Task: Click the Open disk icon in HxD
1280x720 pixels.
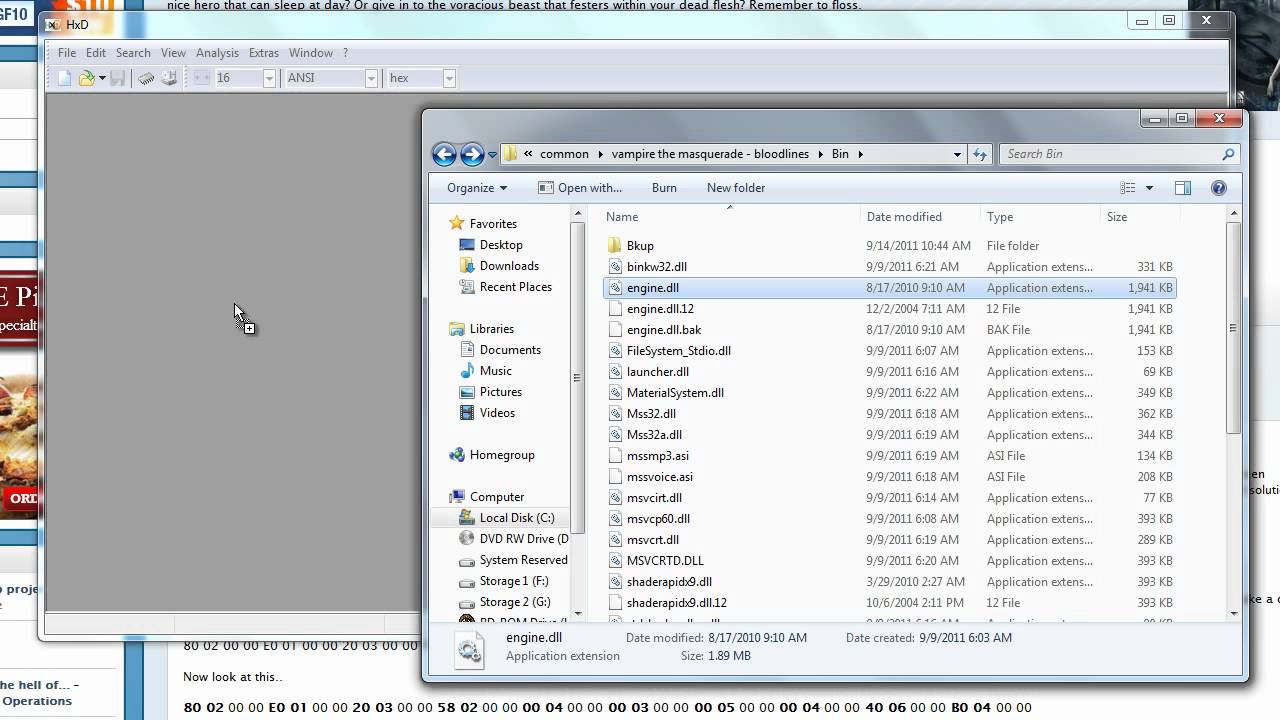Action: [x=169, y=78]
